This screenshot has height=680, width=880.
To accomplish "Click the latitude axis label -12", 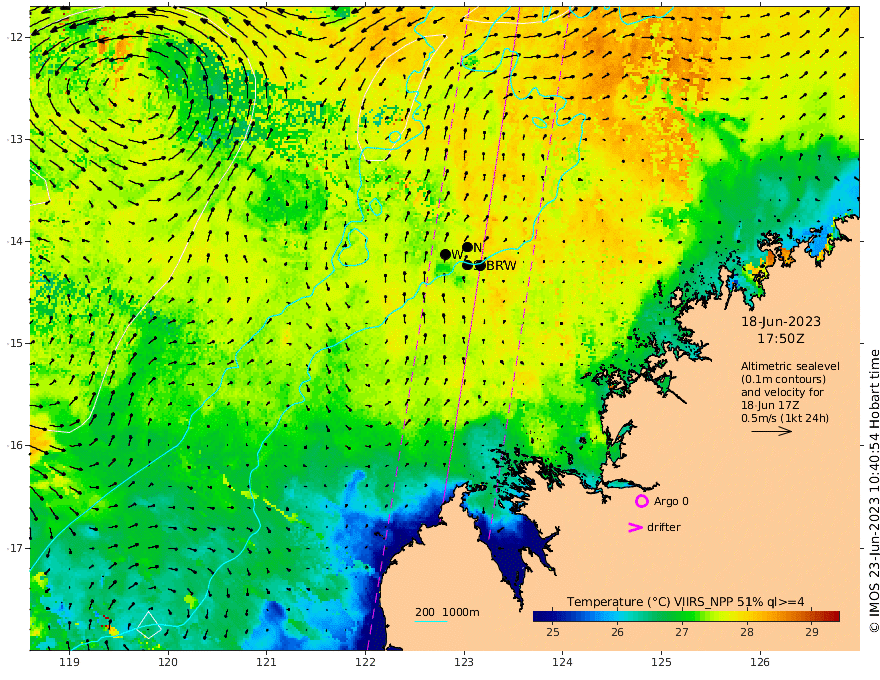I will (x=15, y=37).
